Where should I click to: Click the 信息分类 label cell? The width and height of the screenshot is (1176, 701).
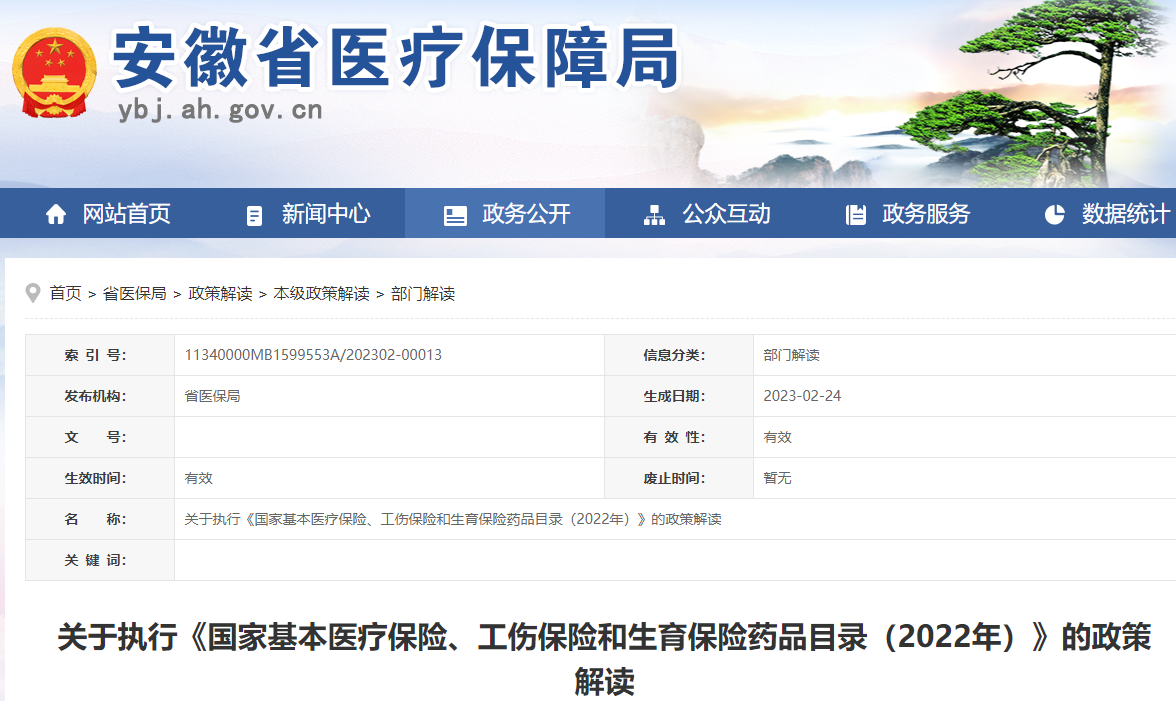tap(680, 355)
